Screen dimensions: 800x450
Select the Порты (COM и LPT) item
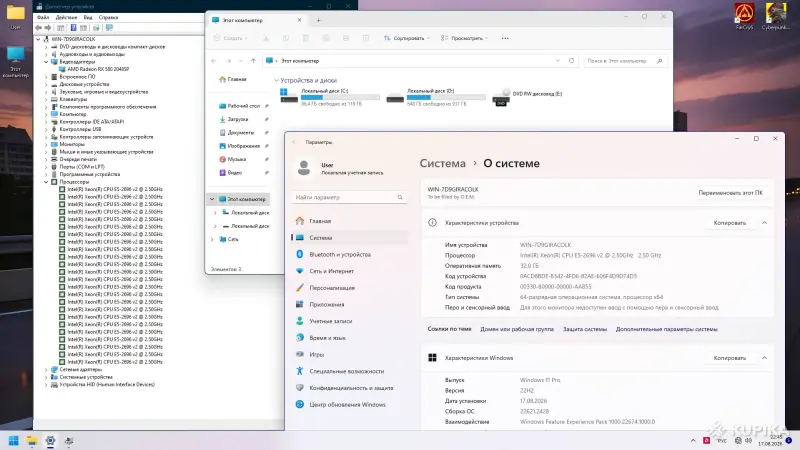coord(82,167)
